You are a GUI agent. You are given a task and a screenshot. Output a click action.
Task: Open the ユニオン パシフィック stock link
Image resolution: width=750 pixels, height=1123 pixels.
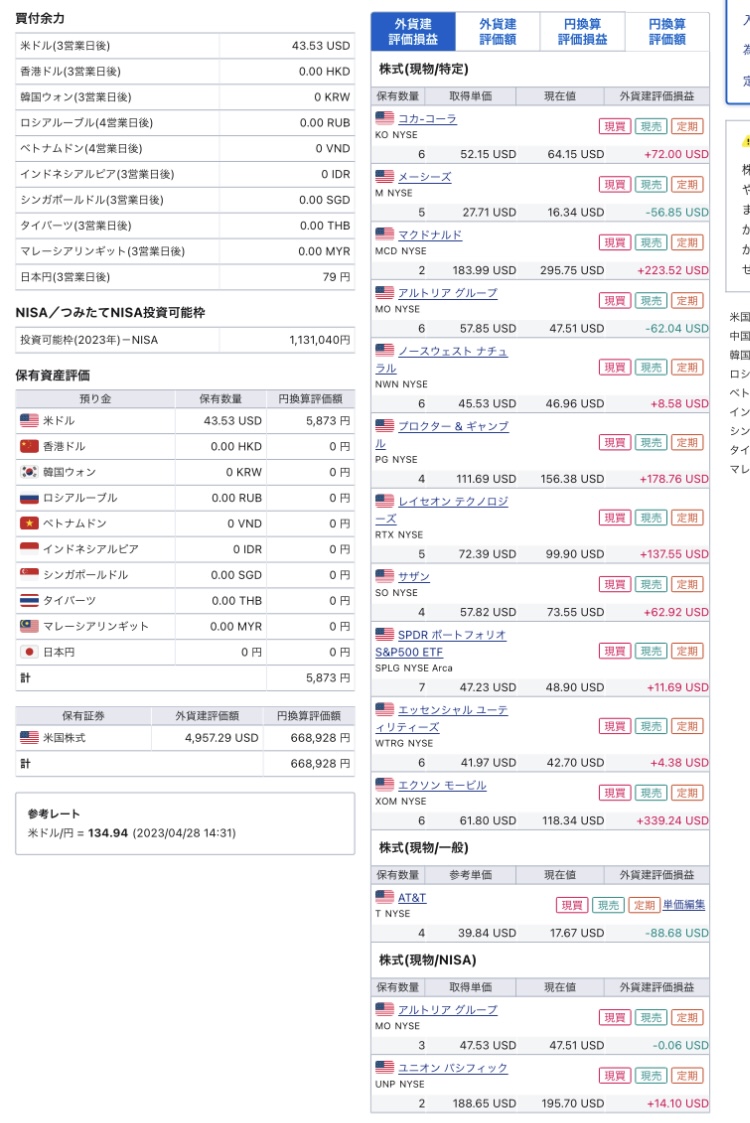[x=452, y=1067]
